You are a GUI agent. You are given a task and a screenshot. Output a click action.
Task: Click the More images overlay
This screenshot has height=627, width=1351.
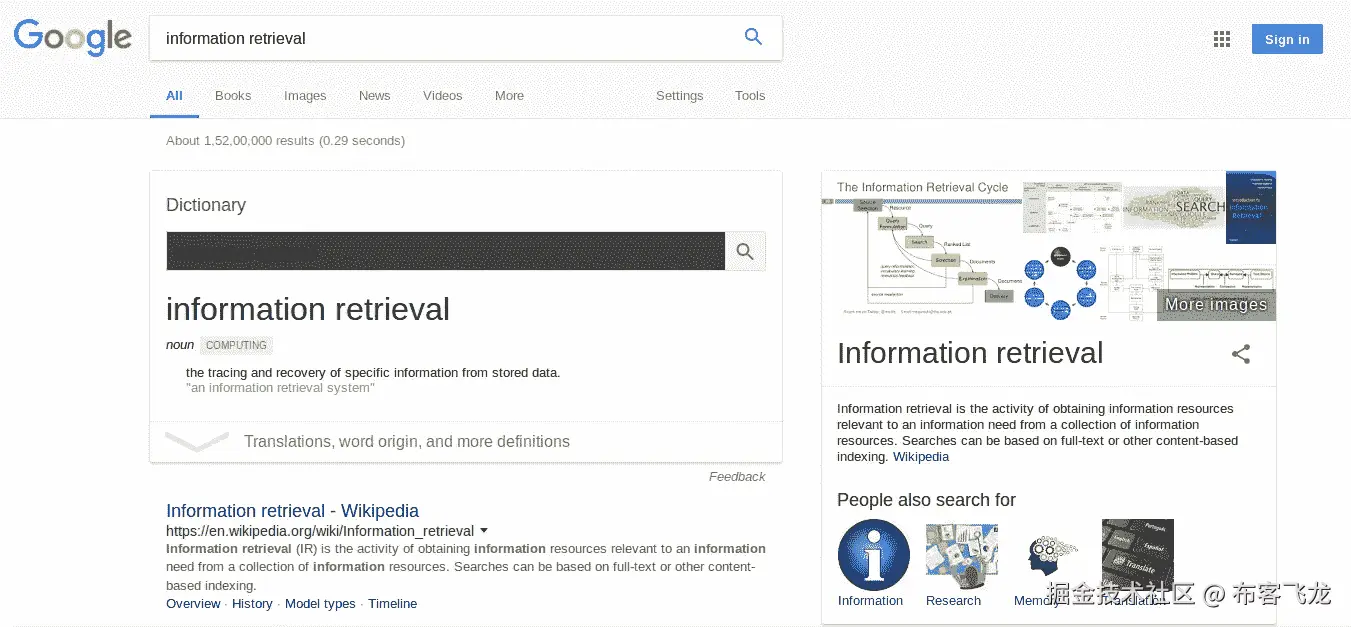1216,305
